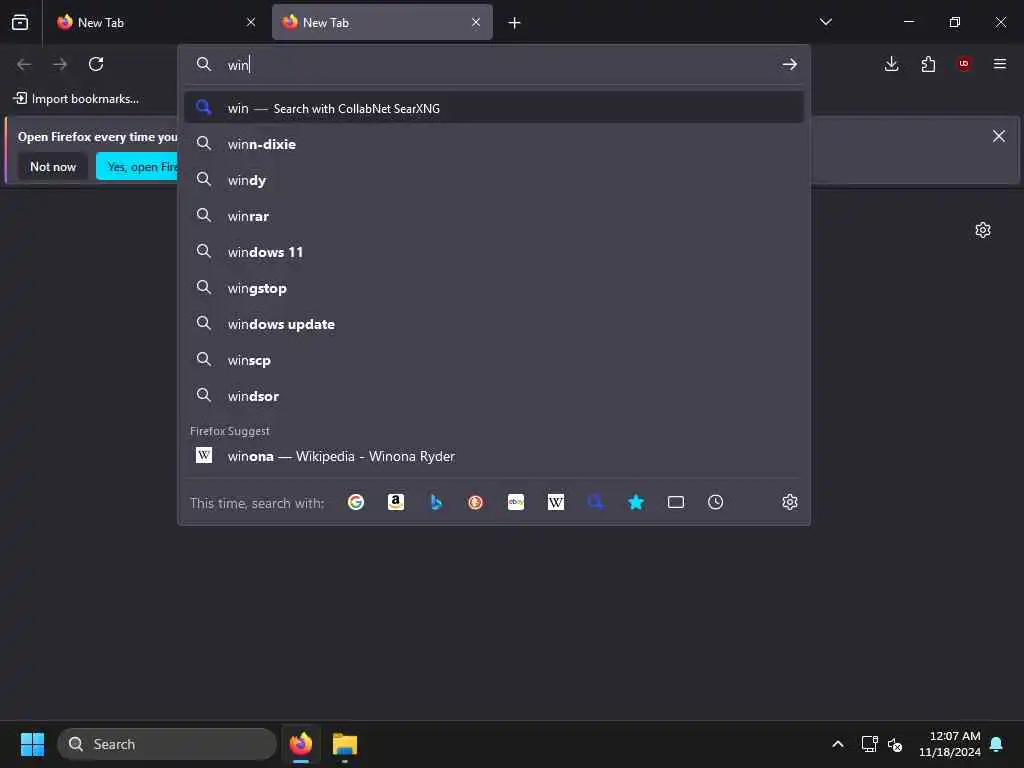Open the notifications bell icon
Viewport: 1024px width, 768px height.
tap(997, 744)
